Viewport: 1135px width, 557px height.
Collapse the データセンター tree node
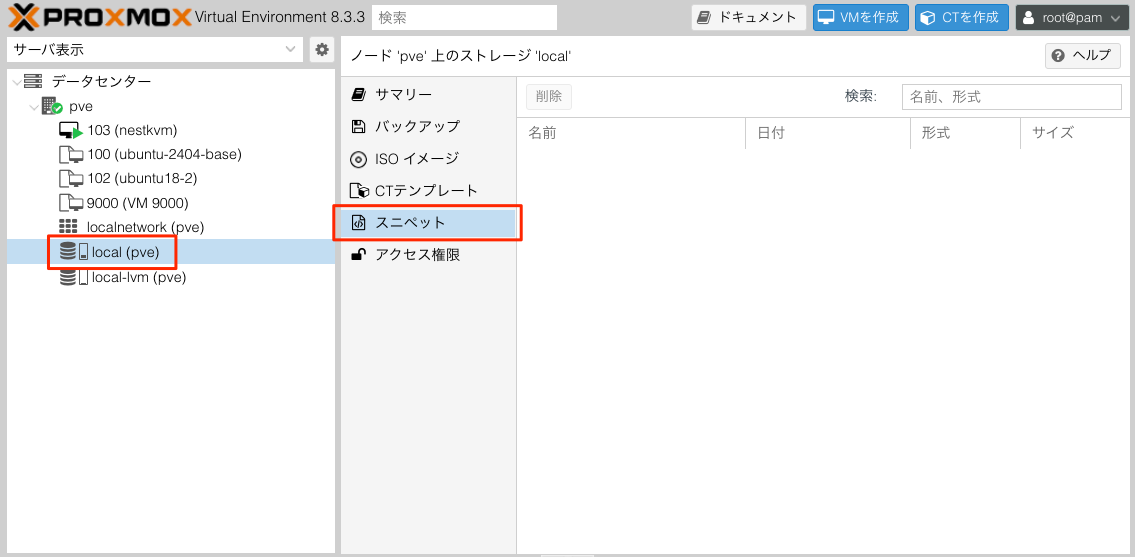17,82
